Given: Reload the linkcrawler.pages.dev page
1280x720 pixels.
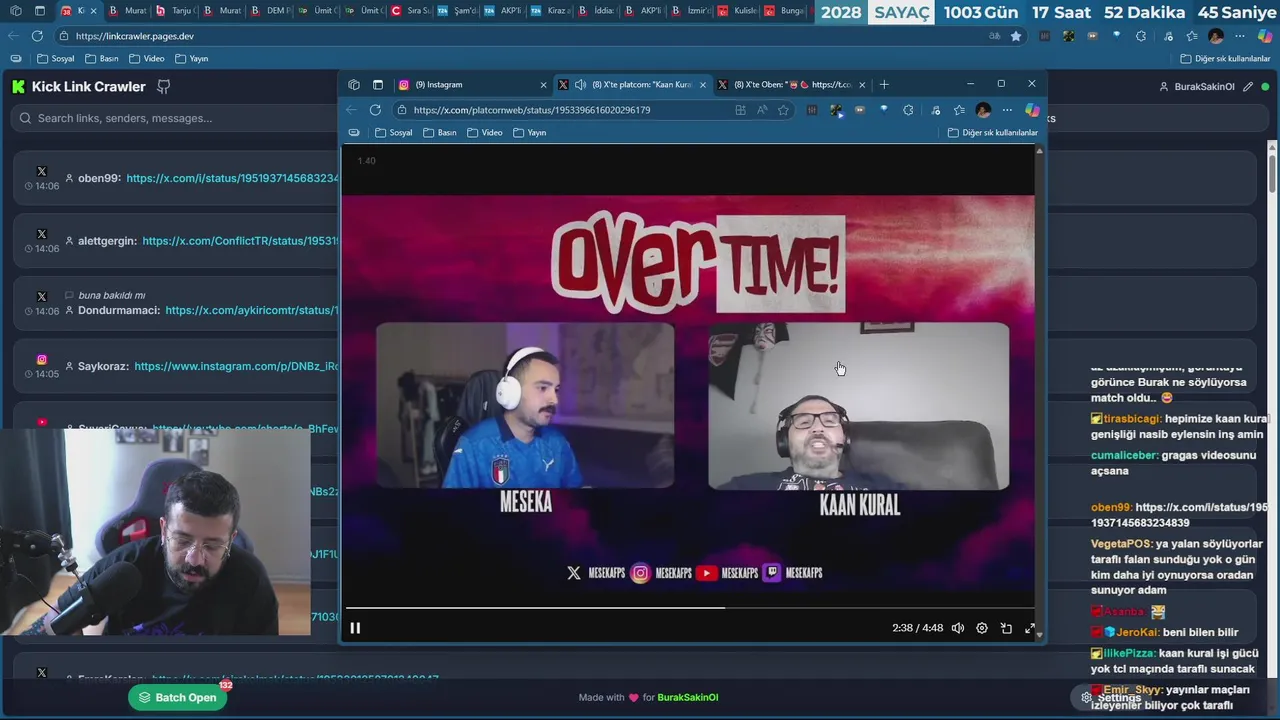Looking at the screenshot, I should click(37, 36).
